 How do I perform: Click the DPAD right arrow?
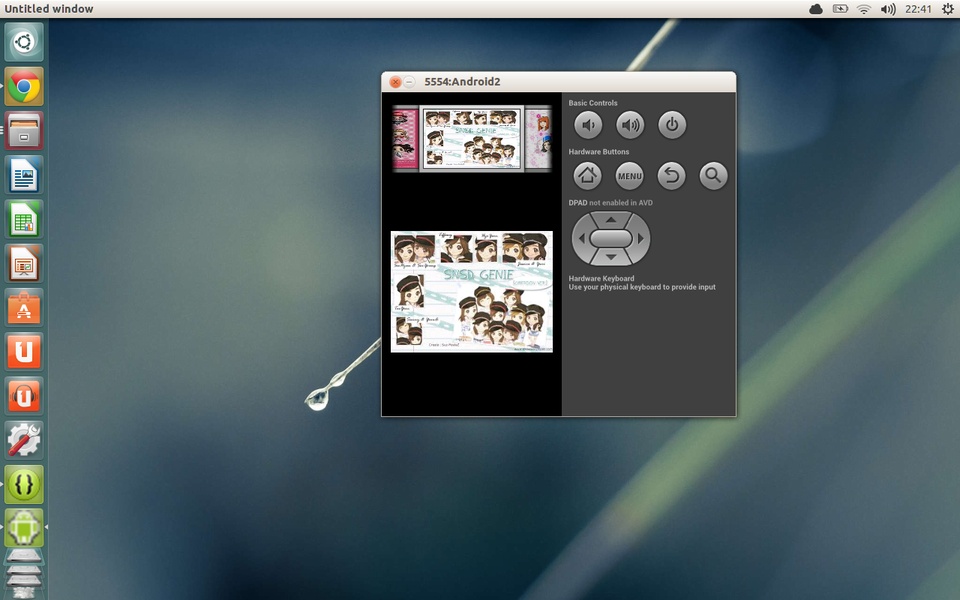tap(641, 239)
